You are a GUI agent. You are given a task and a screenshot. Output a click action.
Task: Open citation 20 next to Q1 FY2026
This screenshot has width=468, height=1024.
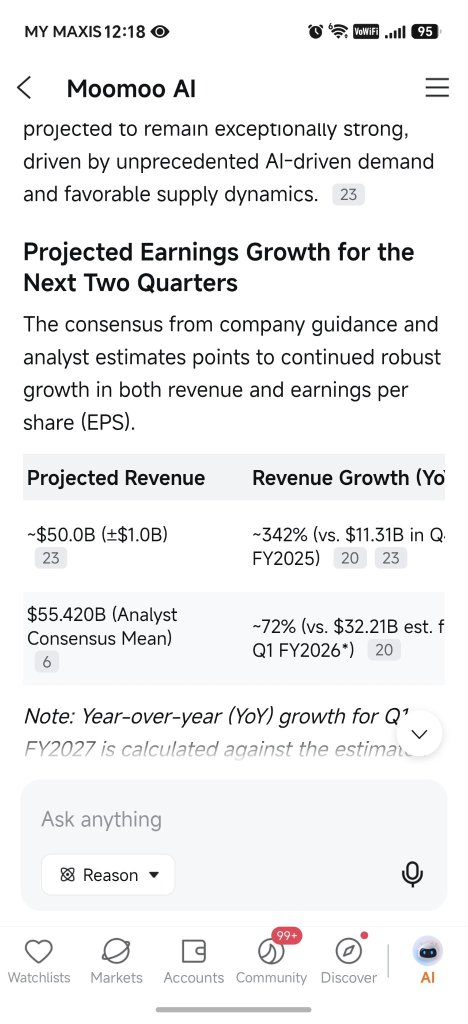pyautogui.click(x=384, y=650)
